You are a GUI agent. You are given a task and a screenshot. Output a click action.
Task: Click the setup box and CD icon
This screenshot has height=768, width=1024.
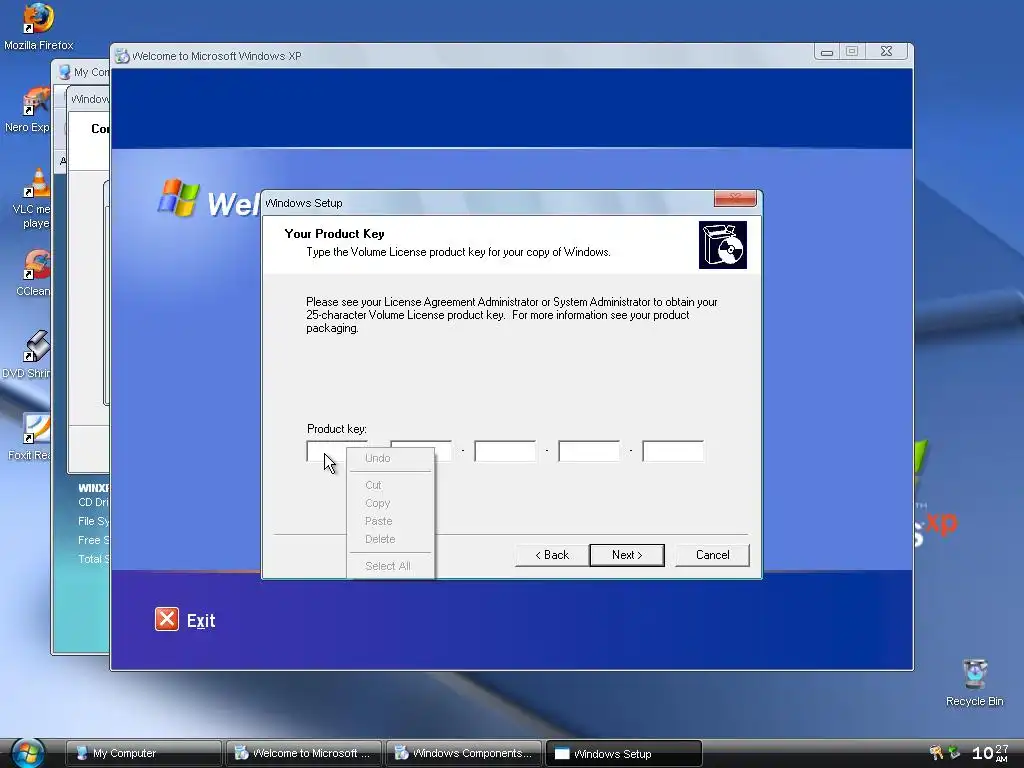722,245
